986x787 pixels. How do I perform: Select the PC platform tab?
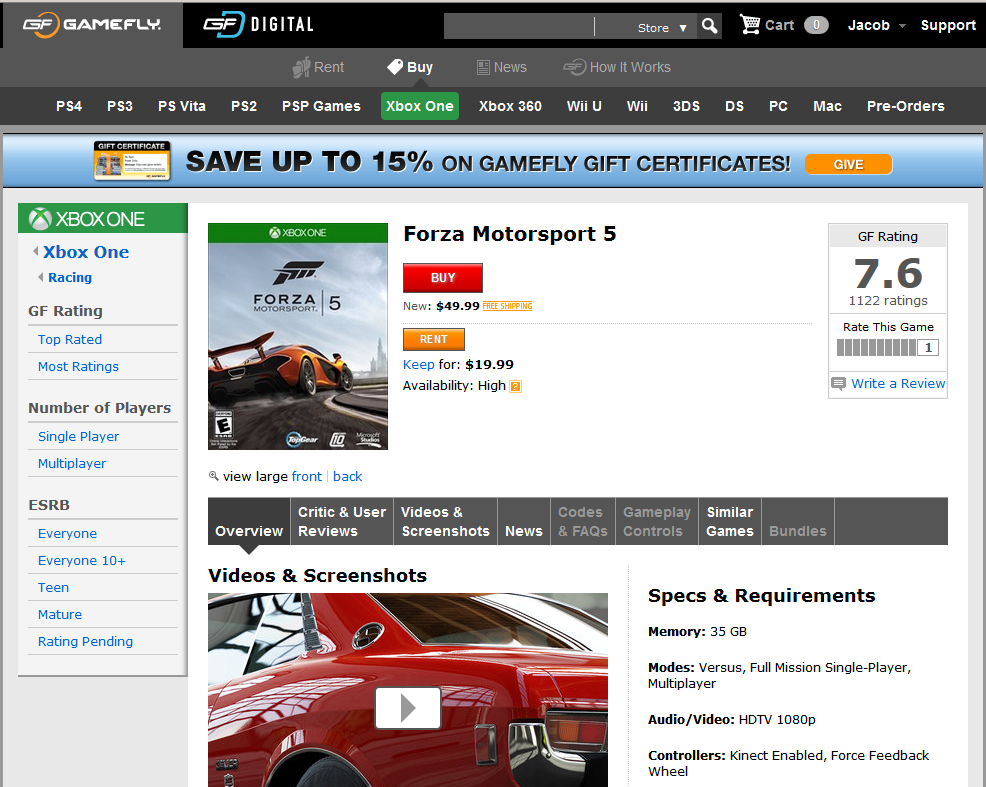click(778, 106)
